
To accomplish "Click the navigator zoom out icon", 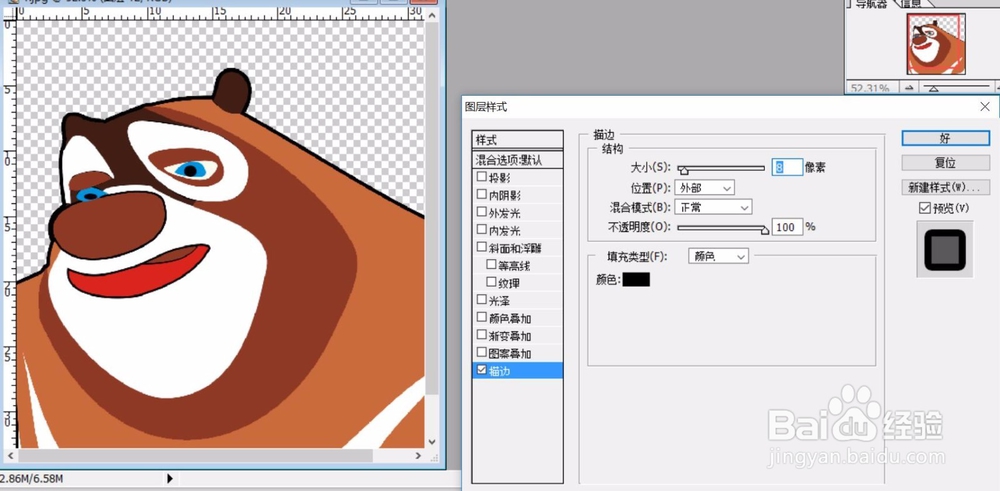I will tap(909, 88).
